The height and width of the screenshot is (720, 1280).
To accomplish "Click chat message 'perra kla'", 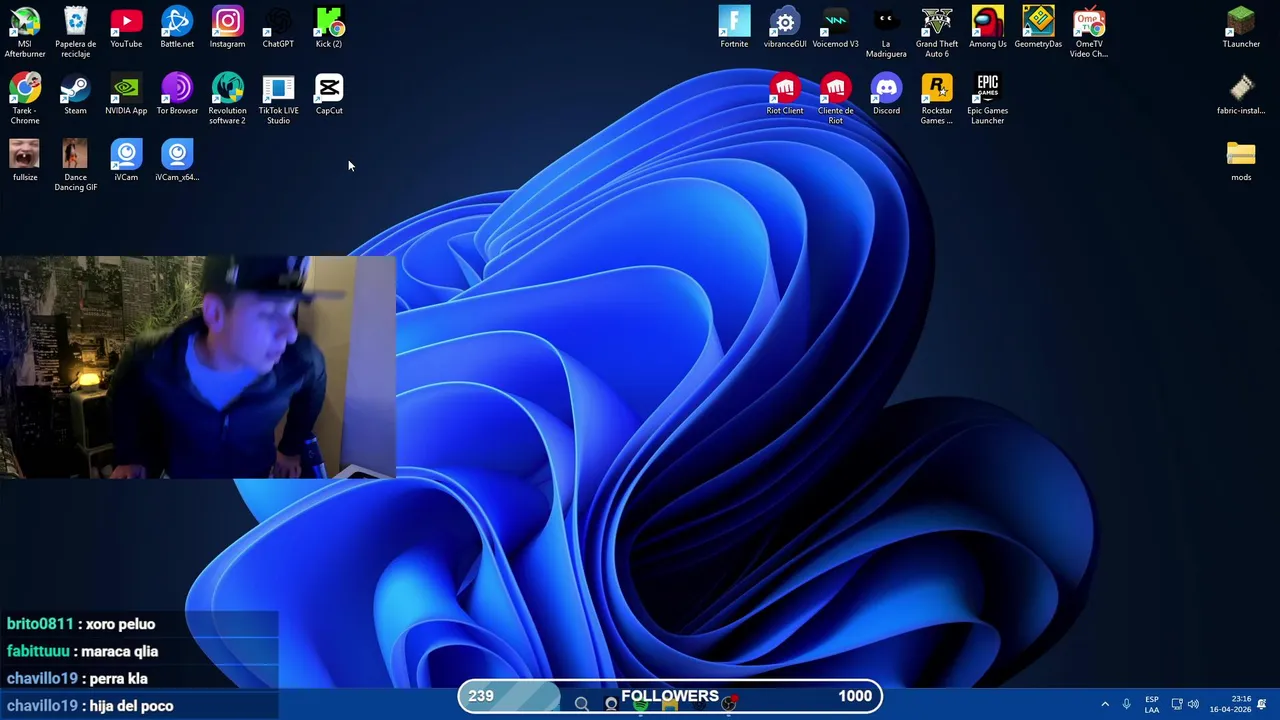I will tap(118, 678).
